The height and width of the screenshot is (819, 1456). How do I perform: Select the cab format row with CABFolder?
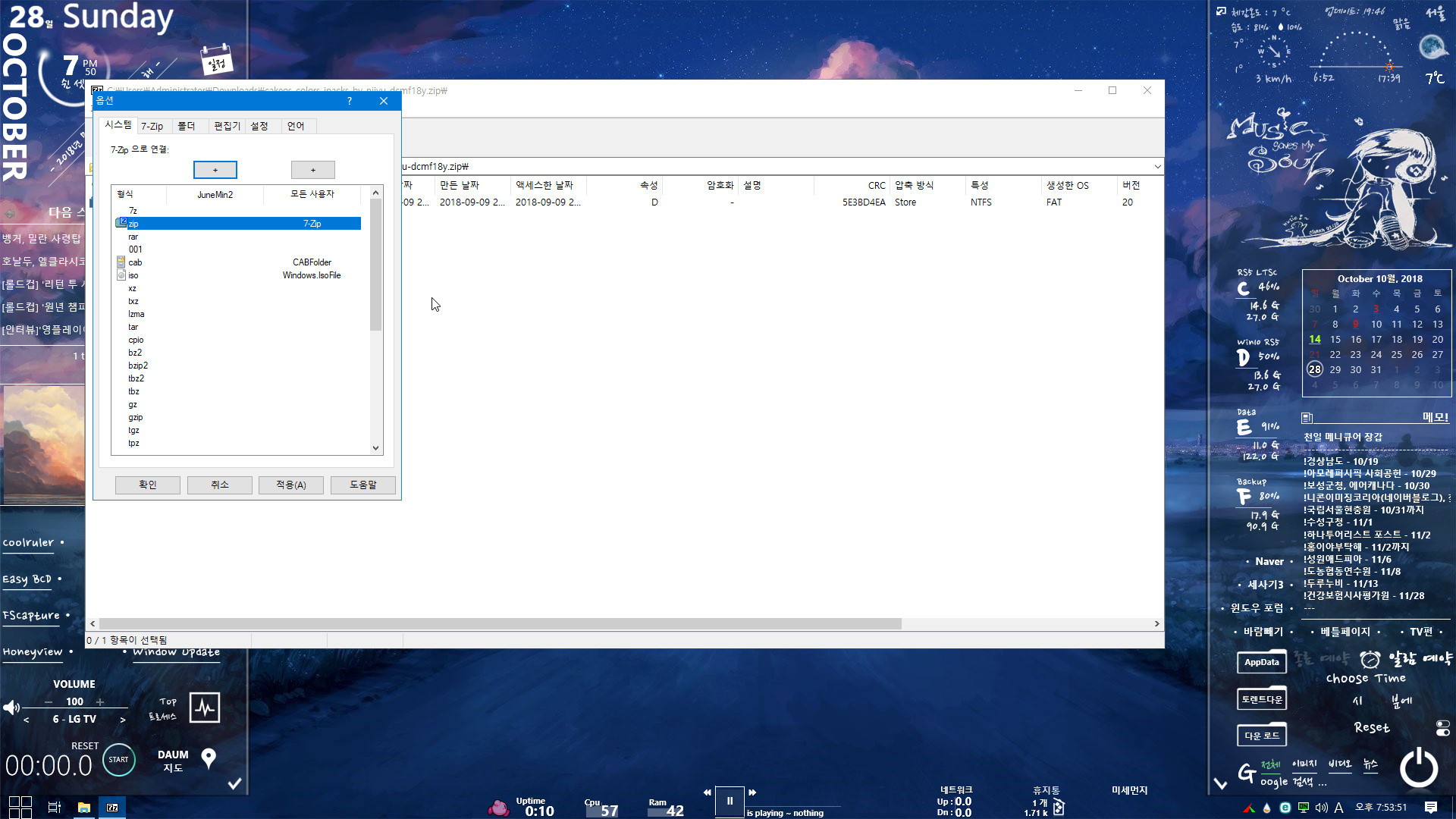[237, 262]
